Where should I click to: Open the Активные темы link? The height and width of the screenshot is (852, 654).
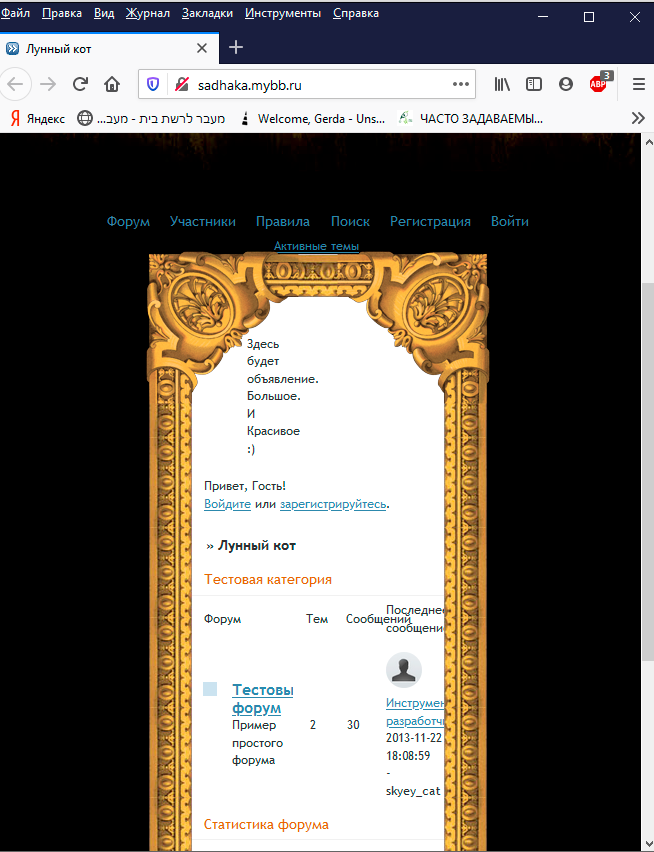pos(316,246)
